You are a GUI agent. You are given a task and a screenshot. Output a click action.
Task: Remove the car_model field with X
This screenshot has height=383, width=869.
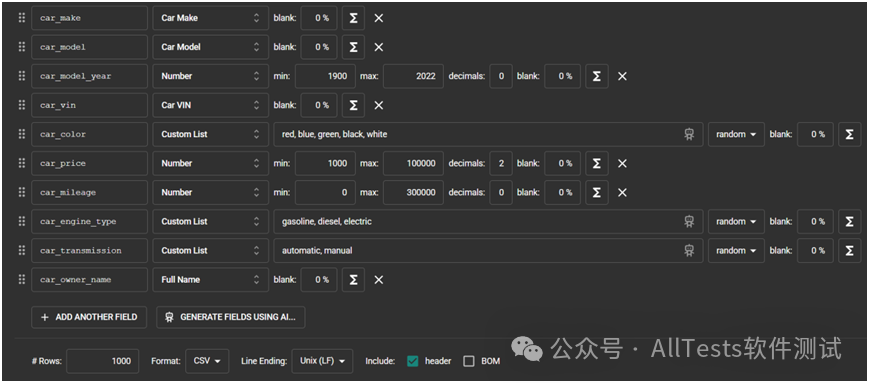[379, 47]
